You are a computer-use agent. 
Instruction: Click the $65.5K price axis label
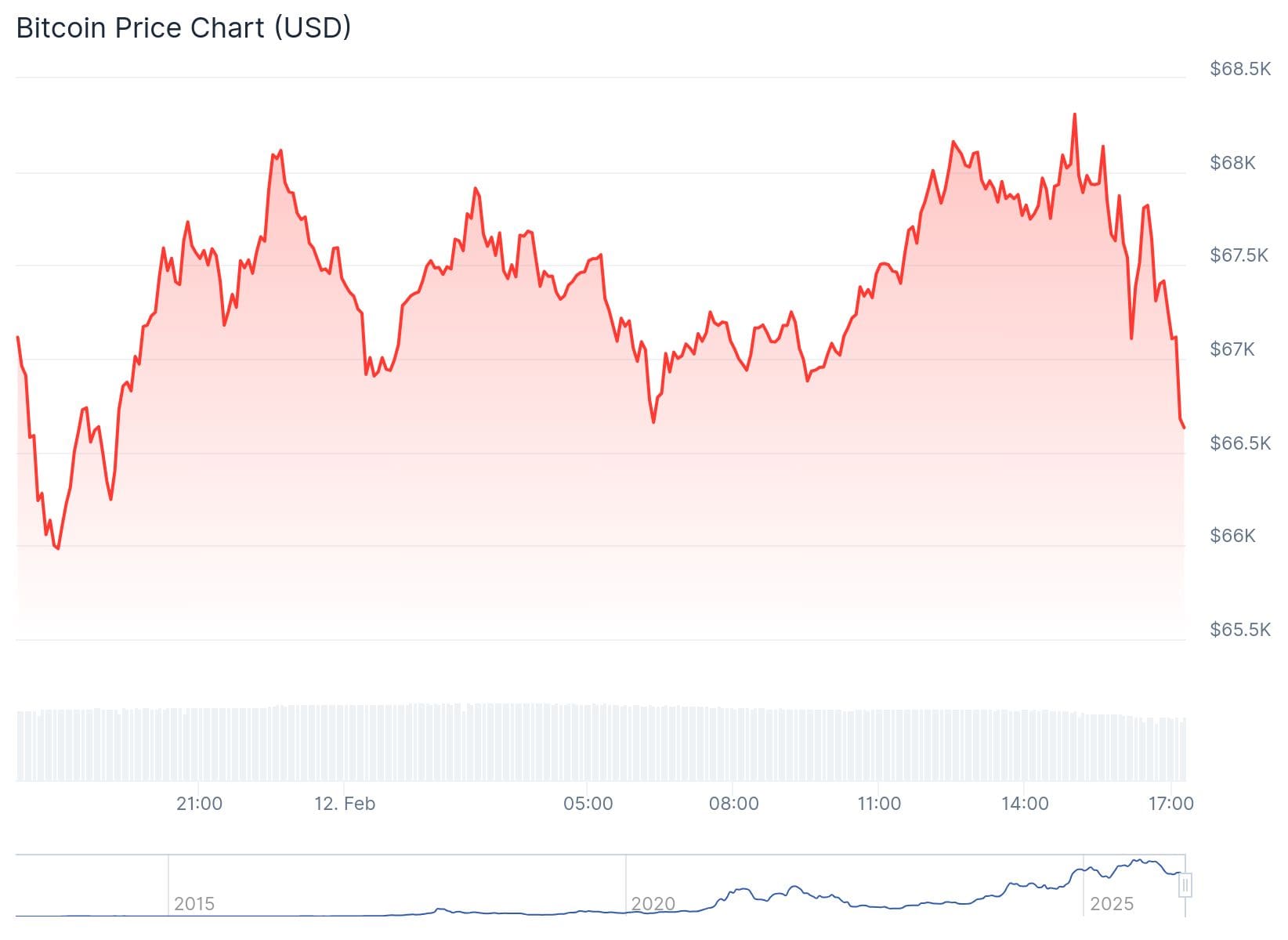[x=1240, y=630]
